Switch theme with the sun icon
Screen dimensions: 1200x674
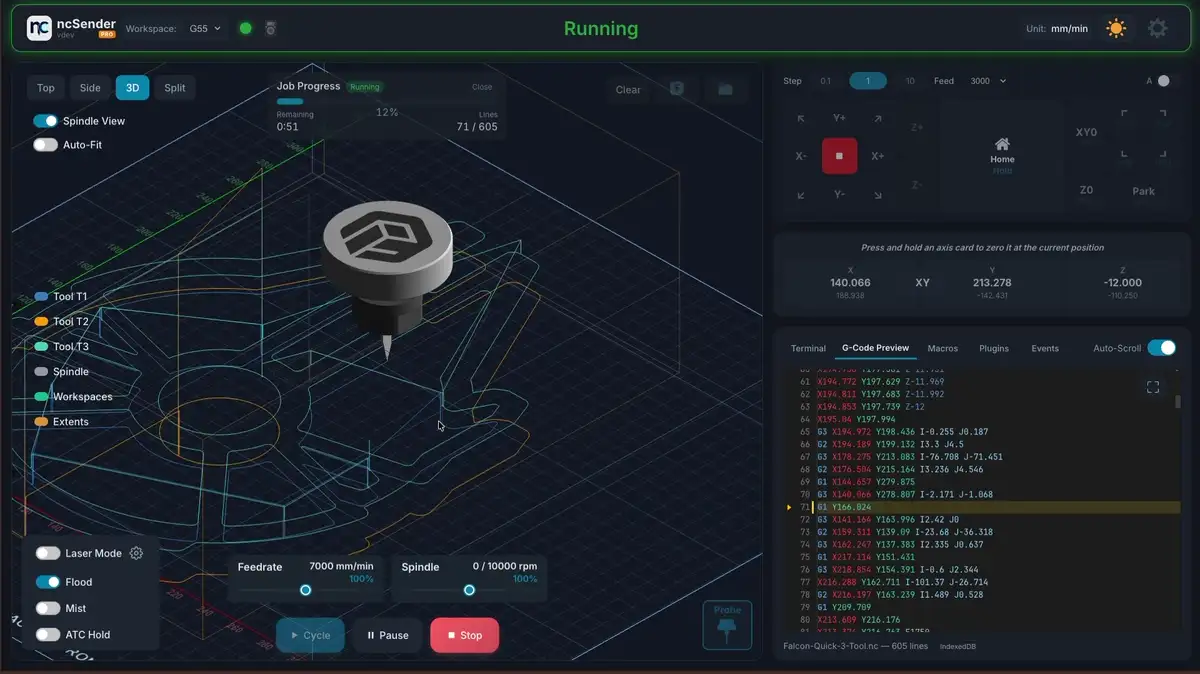pyautogui.click(x=1116, y=28)
